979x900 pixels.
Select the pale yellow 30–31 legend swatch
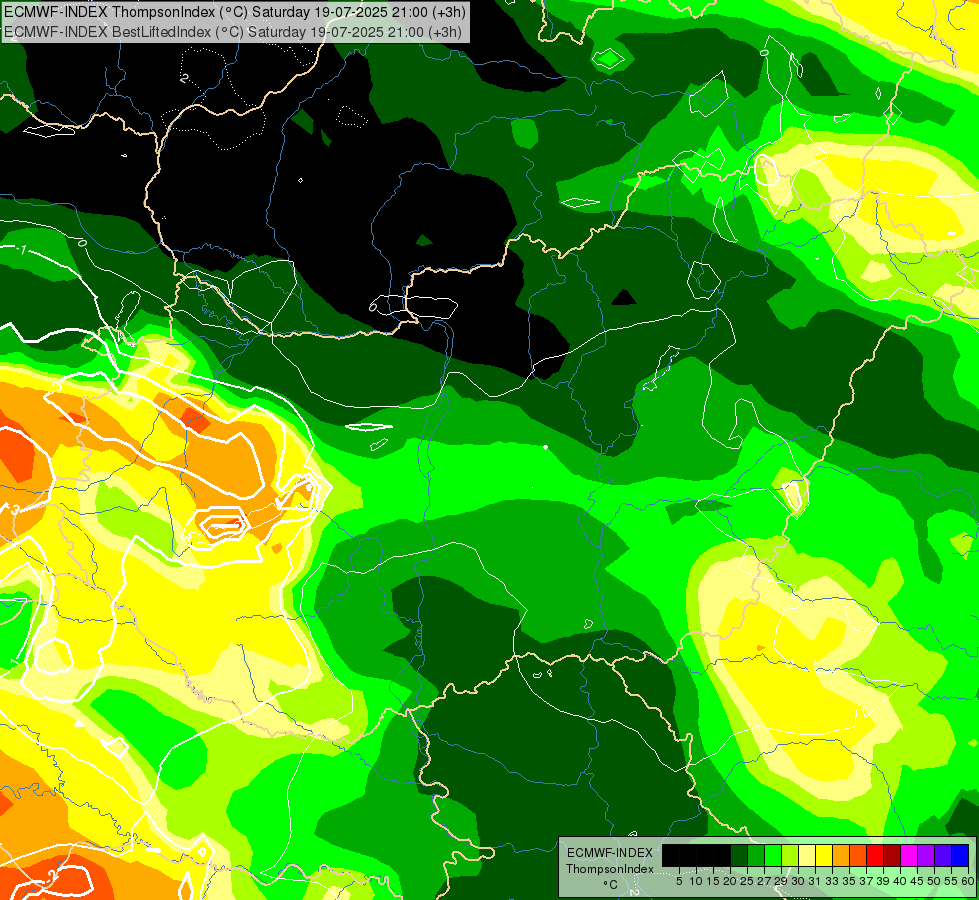coord(807,855)
